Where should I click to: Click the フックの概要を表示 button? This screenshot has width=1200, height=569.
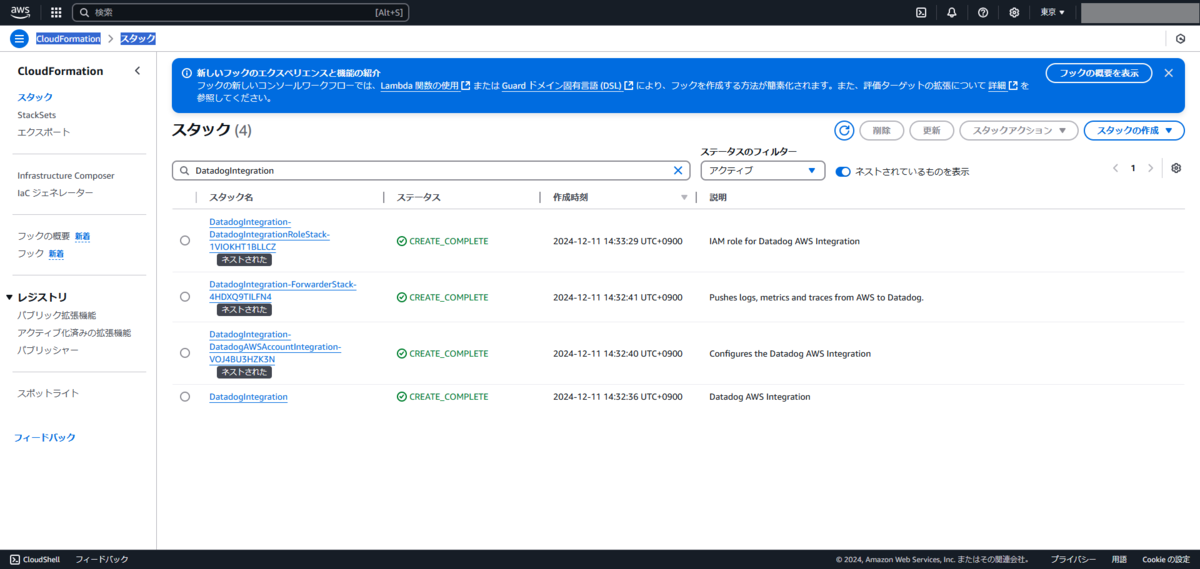pos(1099,73)
